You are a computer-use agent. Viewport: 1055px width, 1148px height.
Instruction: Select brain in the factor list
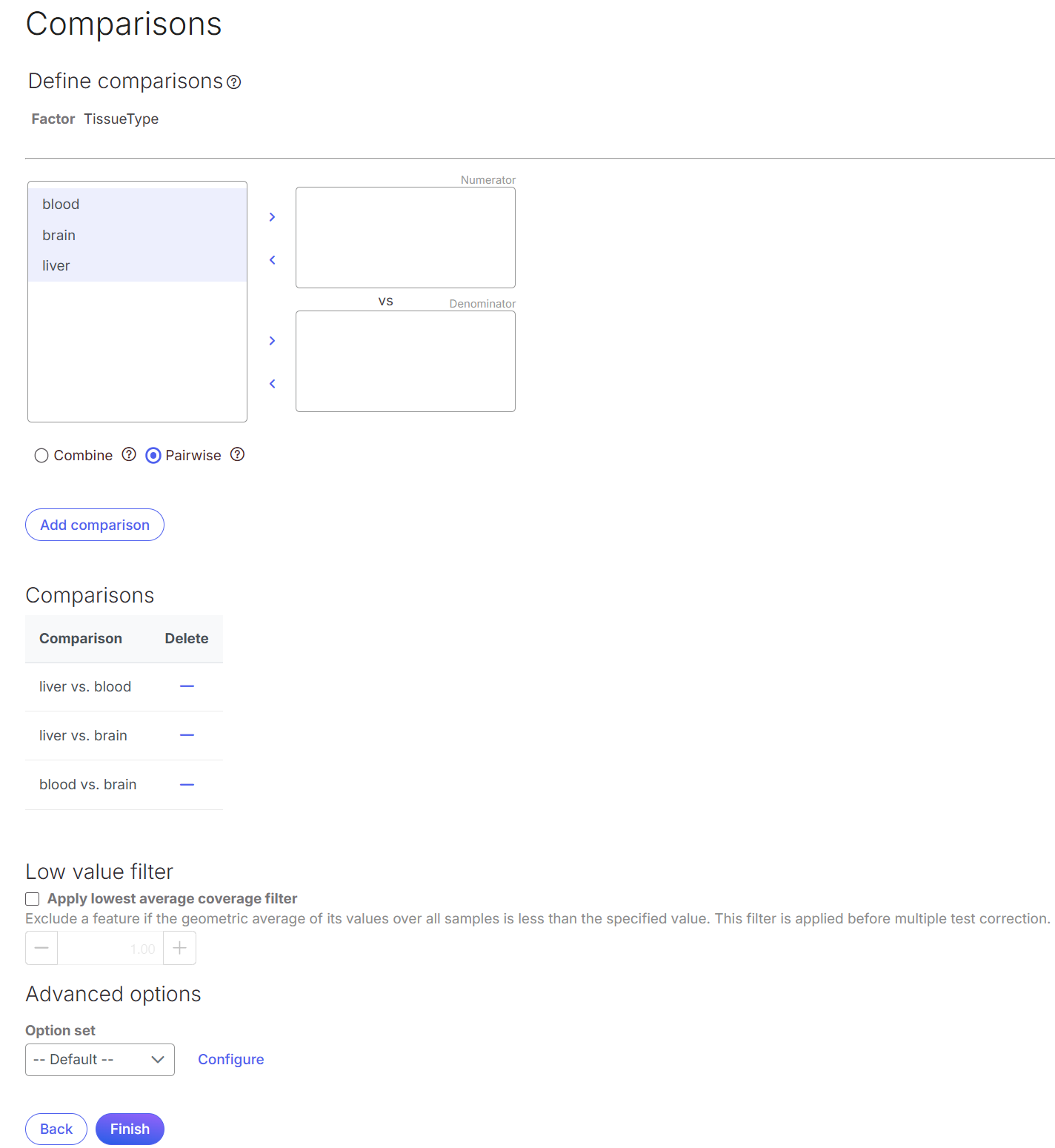[x=59, y=236]
